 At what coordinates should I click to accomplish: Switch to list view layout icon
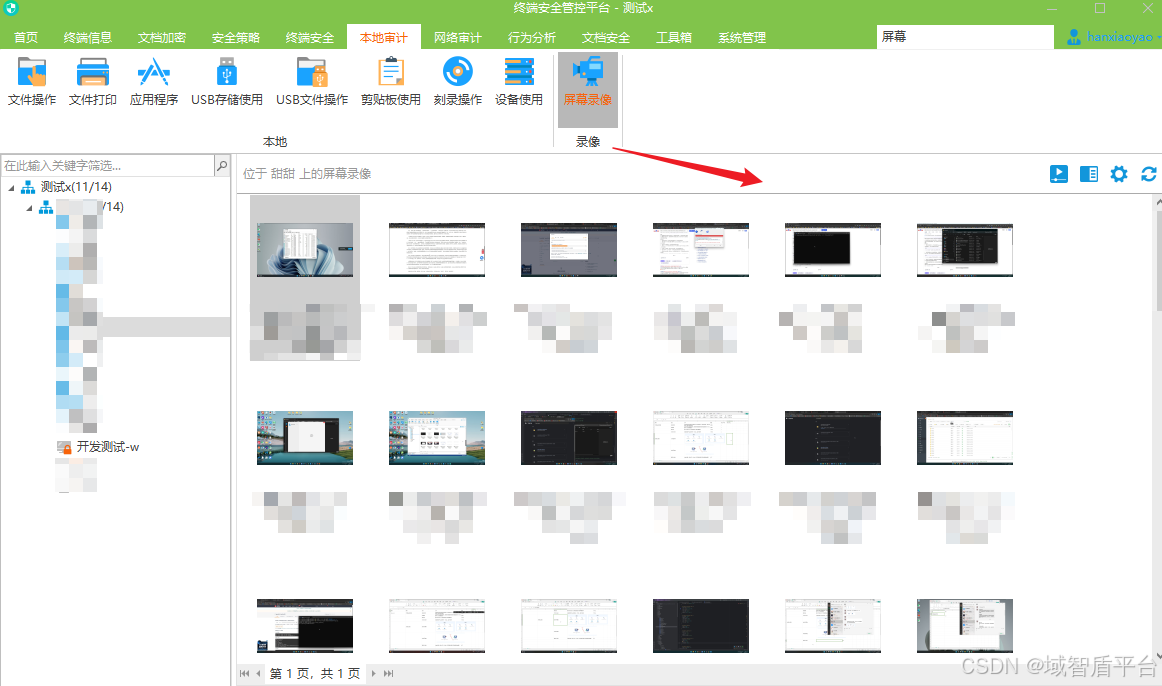pos(1089,174)
